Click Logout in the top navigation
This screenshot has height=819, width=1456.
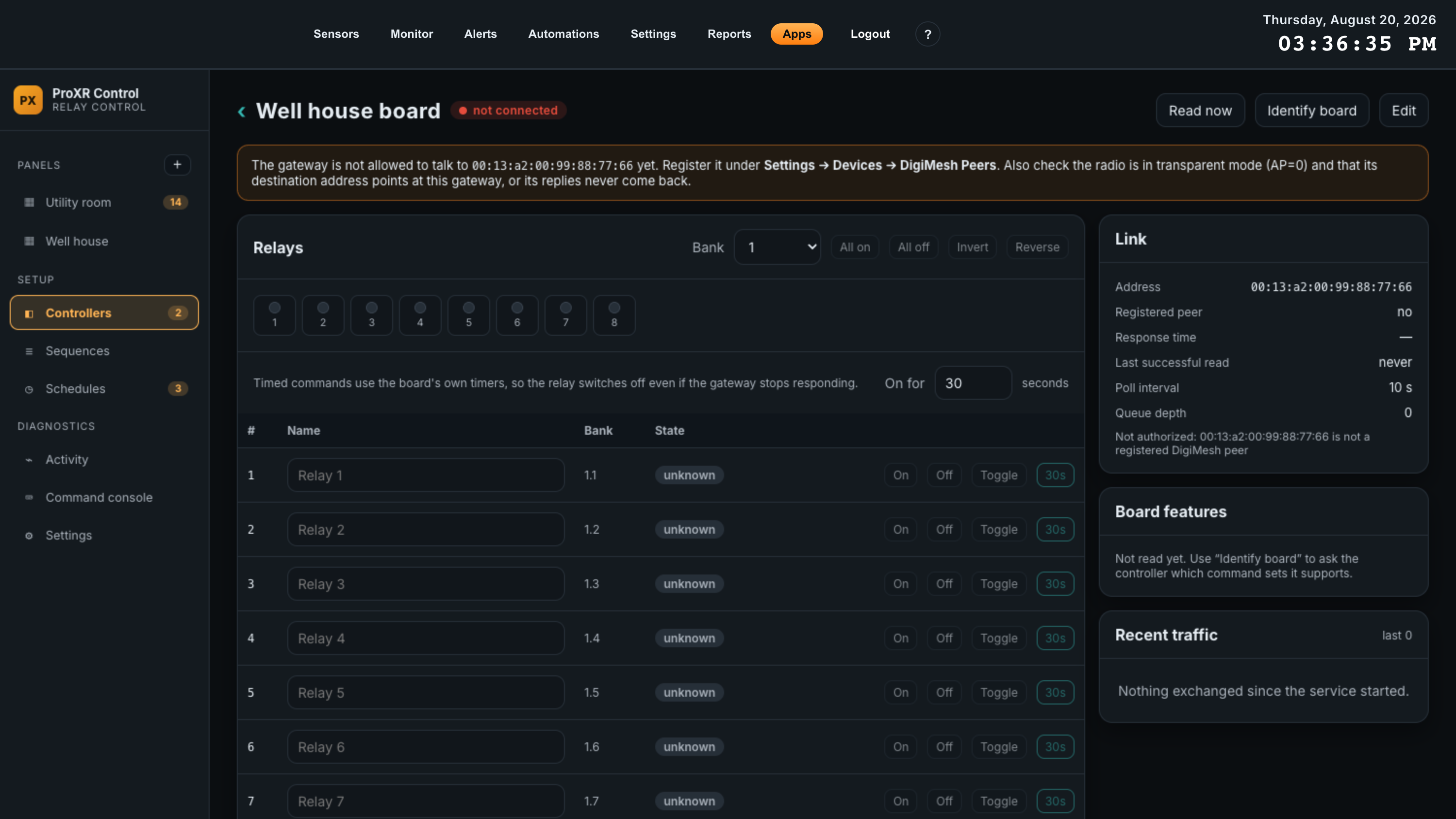pos(870,34)
